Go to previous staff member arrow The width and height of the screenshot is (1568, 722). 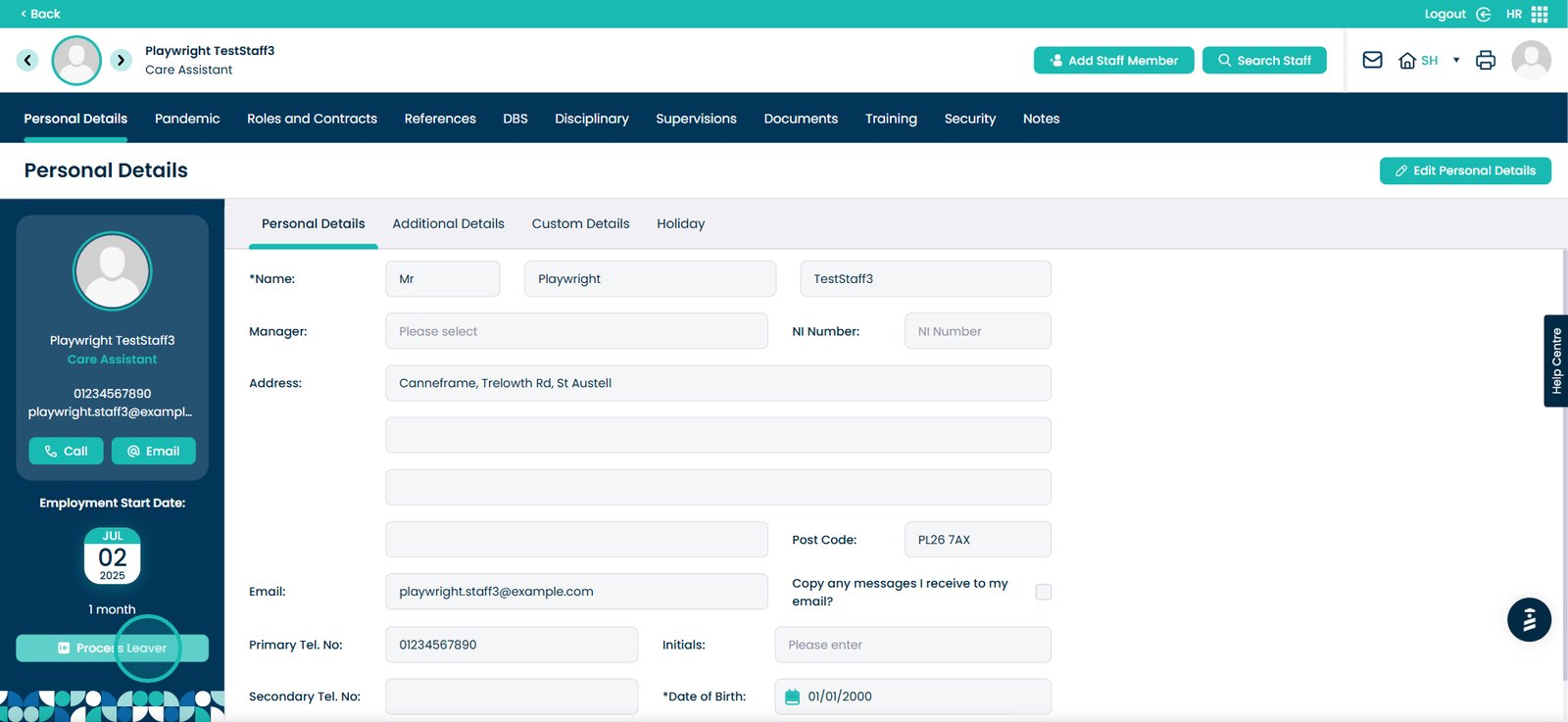click(27, 60)
